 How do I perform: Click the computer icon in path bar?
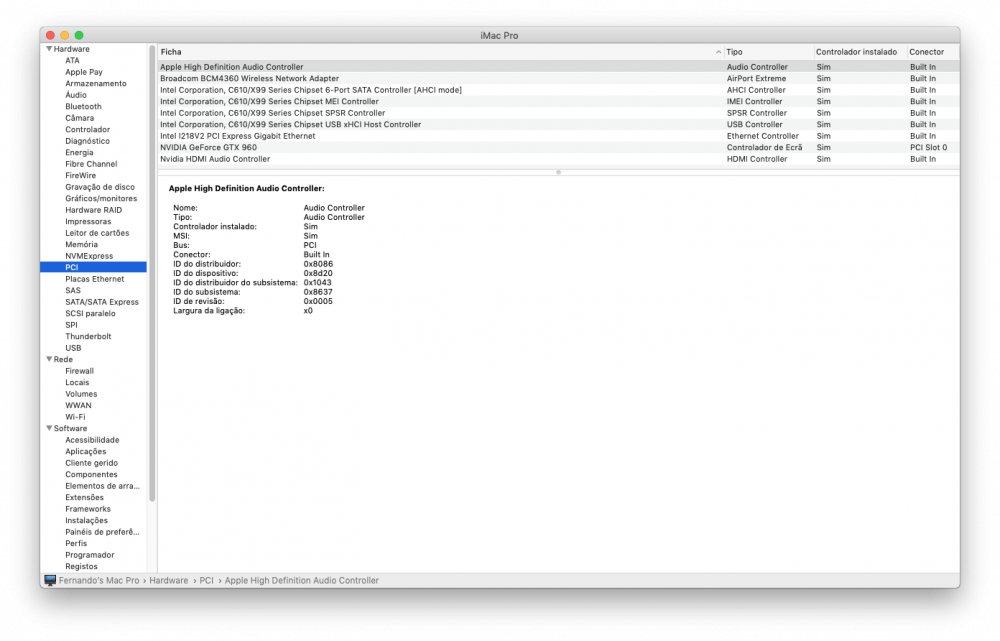pos(50,580)
